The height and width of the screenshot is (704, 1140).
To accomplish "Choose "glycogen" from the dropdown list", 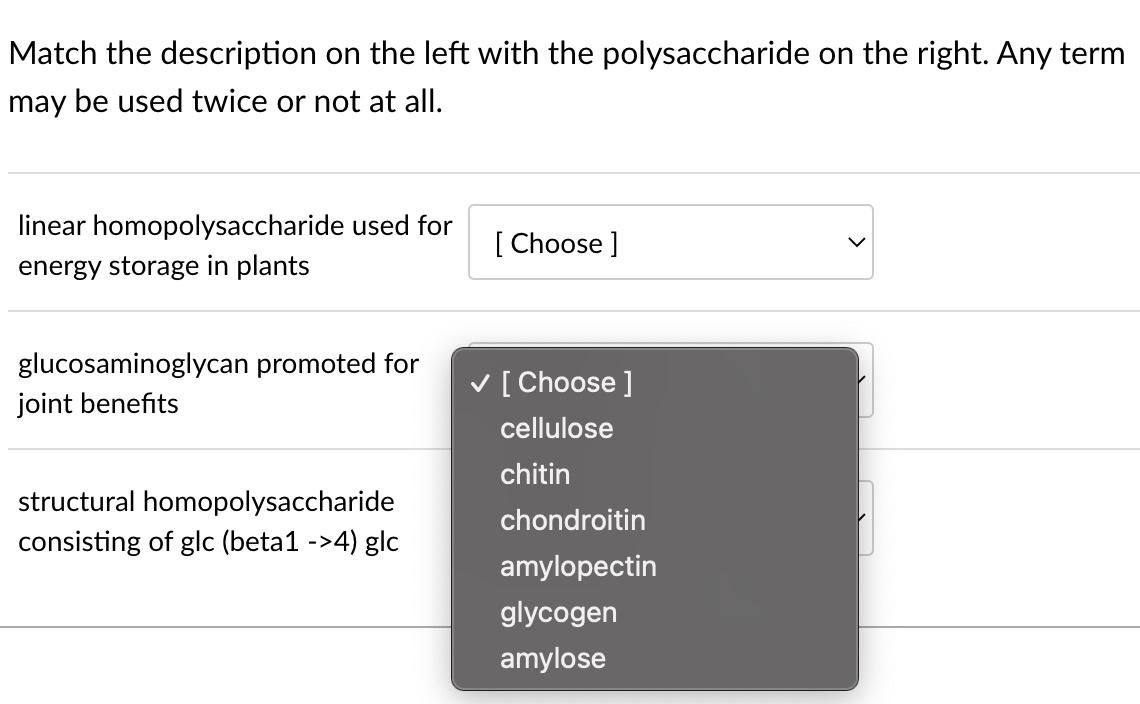I will click(x=558, y=612).
